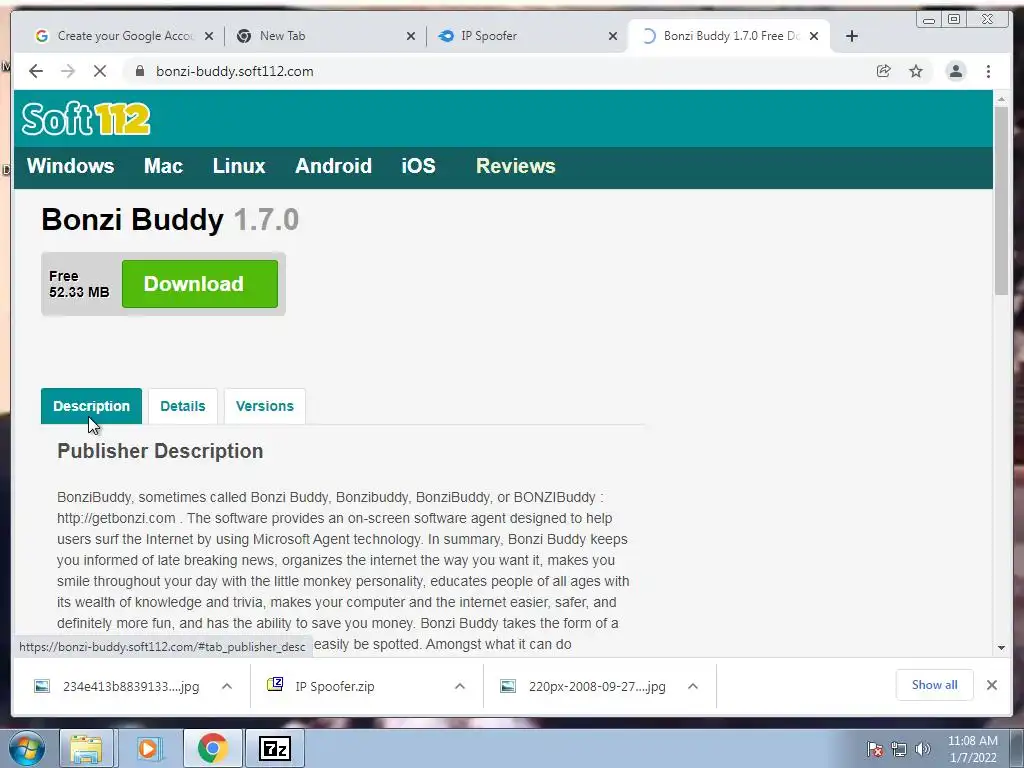Click the lock icon in the address bar
Screen dimensions: 1024x768
click(x=140, y=71)
